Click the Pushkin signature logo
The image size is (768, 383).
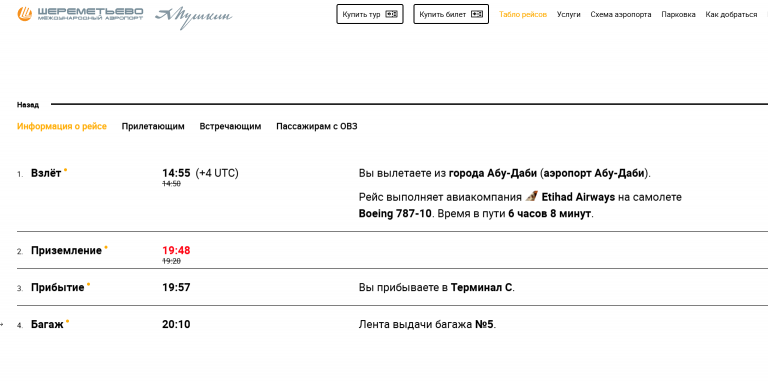(x=193, y=18)
